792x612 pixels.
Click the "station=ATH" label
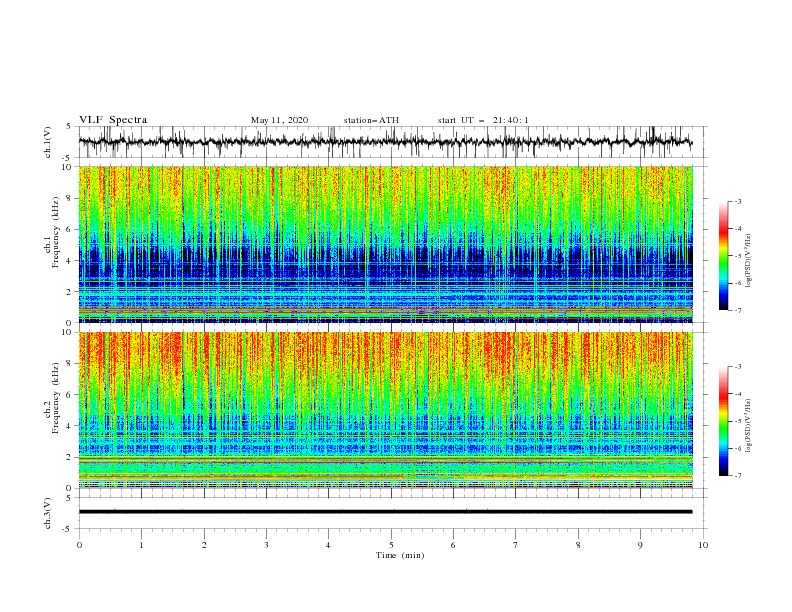click(x=371, y=120)
